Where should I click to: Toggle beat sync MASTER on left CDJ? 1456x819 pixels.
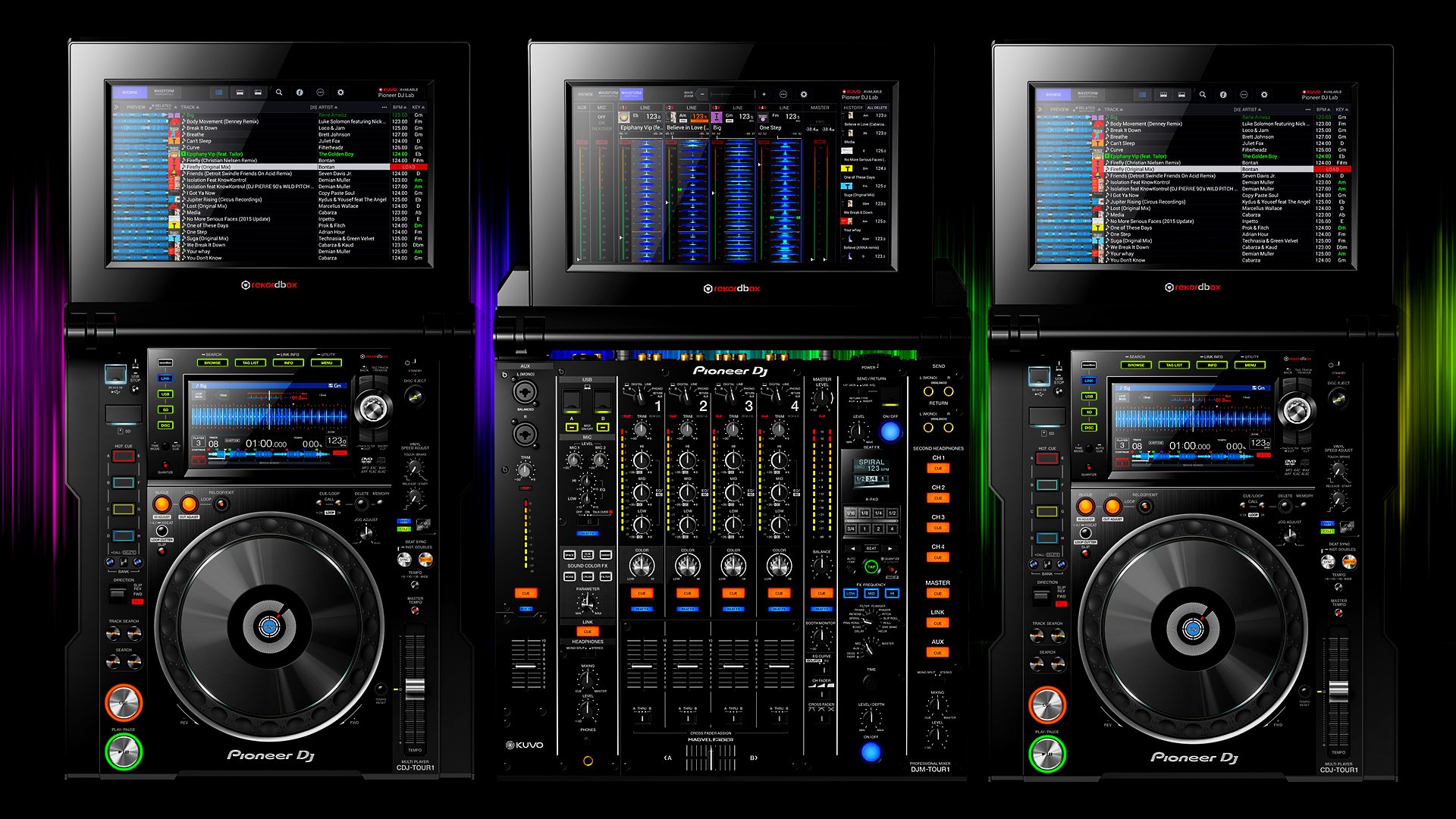coord(425,560)
